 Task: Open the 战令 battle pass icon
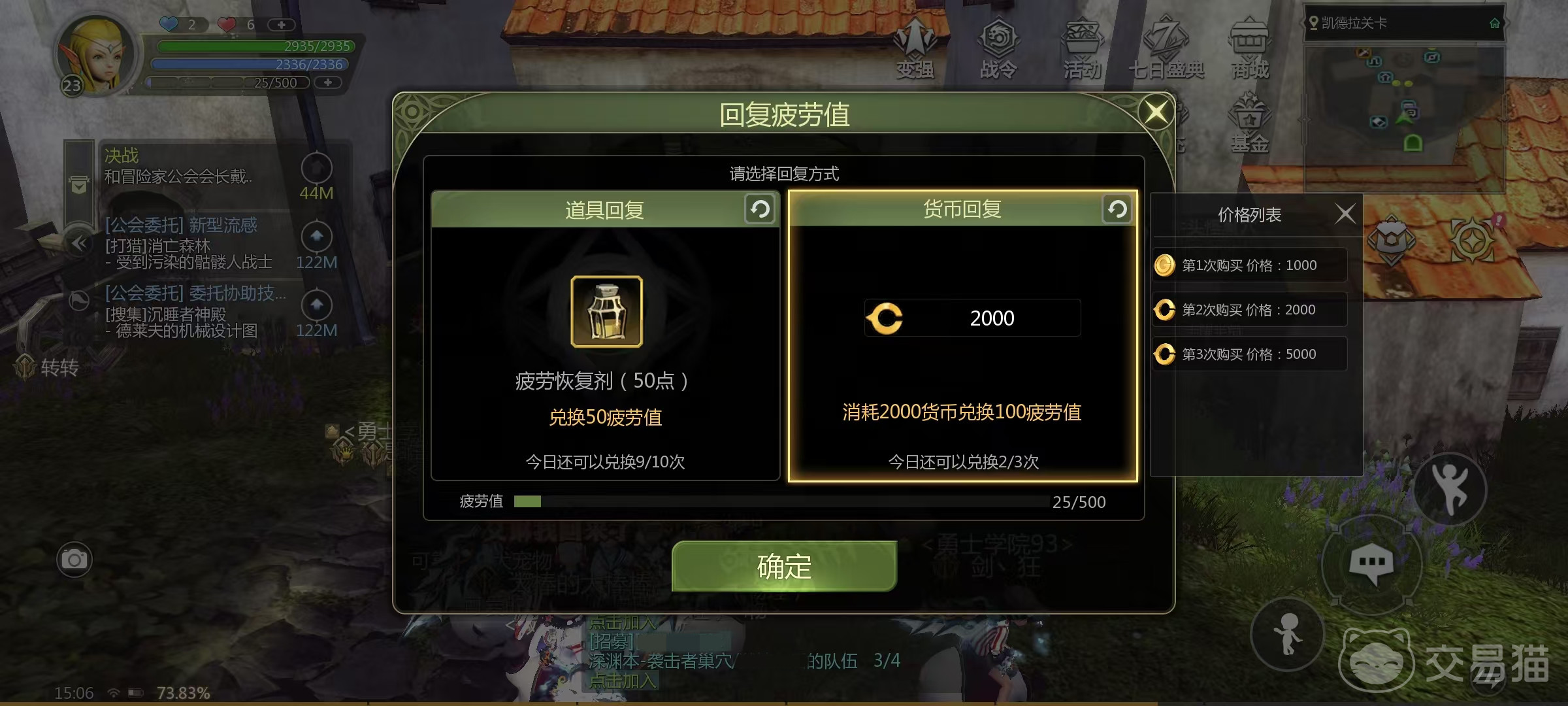click(998, 48)
